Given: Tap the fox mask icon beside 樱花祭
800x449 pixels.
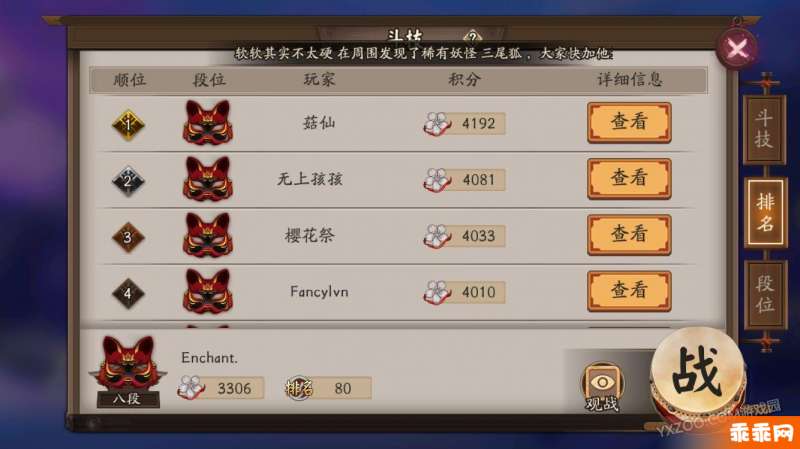Looking at the screenshot, I should pyautogui.click(x=208, y=235).
